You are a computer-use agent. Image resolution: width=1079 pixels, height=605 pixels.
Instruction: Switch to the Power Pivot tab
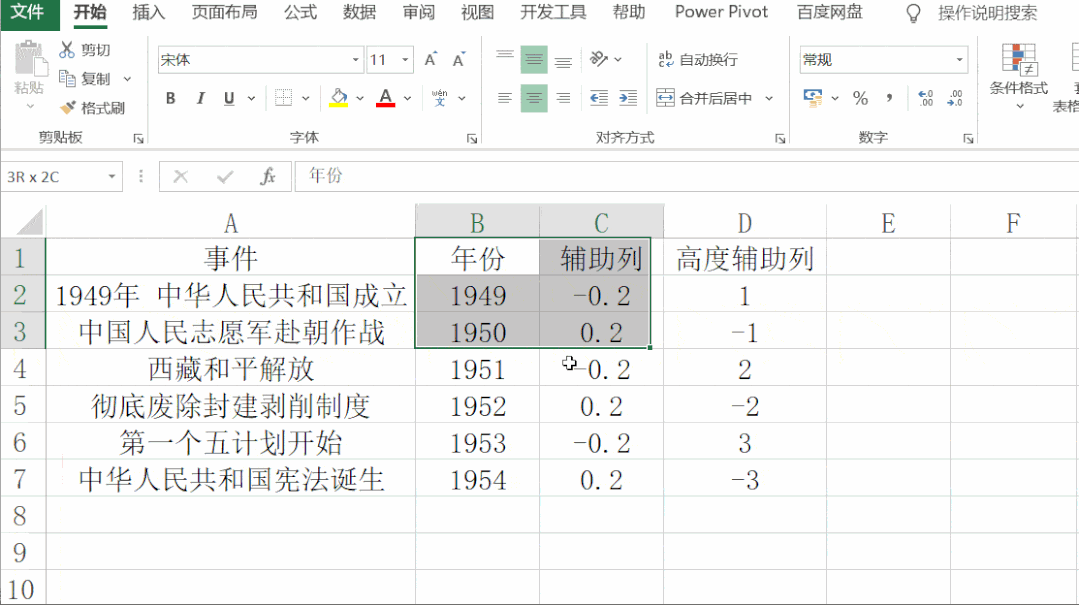pyautogui.click(x=721, y=13)
